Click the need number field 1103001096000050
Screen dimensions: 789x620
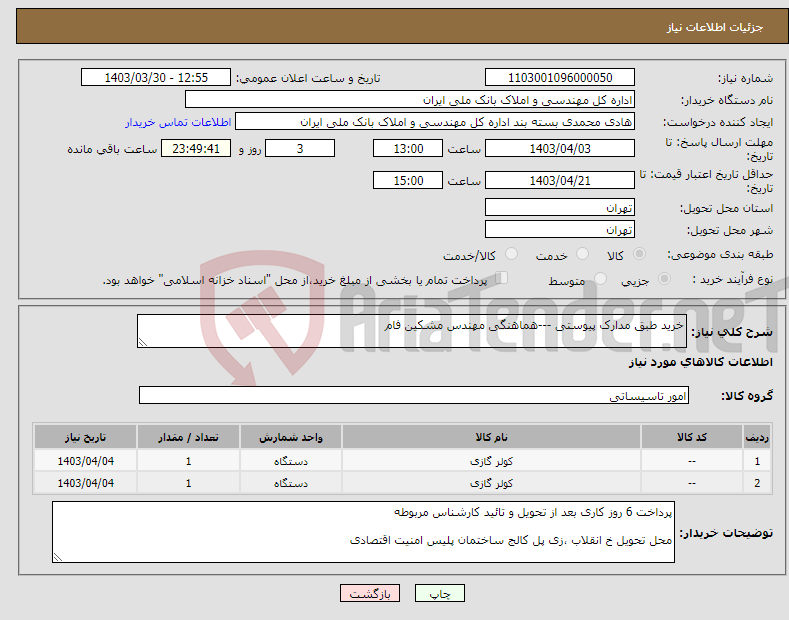click(560, 78)
